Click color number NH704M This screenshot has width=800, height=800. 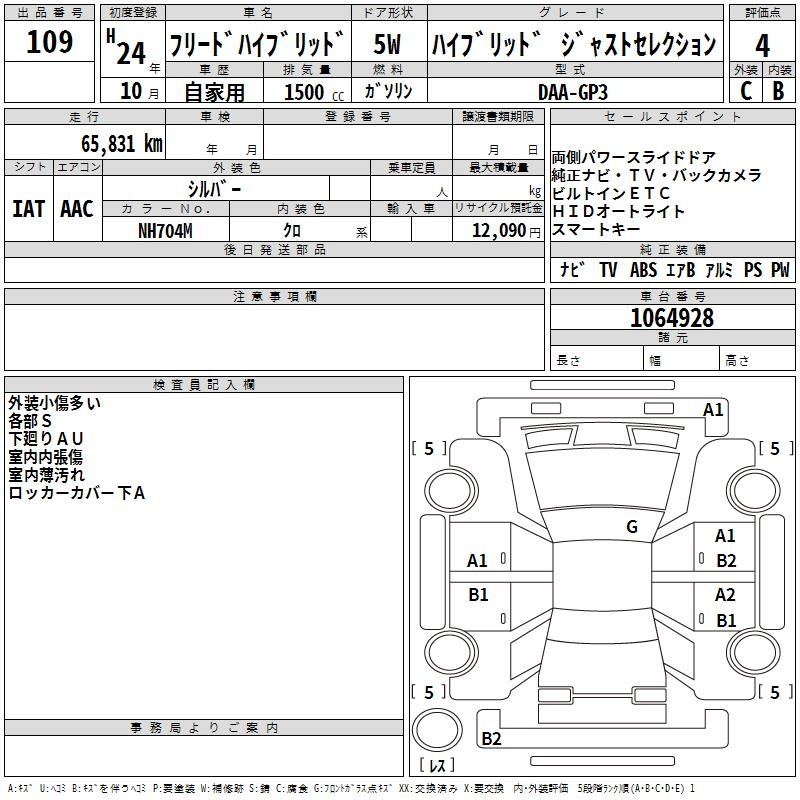[x=165, y=231]
